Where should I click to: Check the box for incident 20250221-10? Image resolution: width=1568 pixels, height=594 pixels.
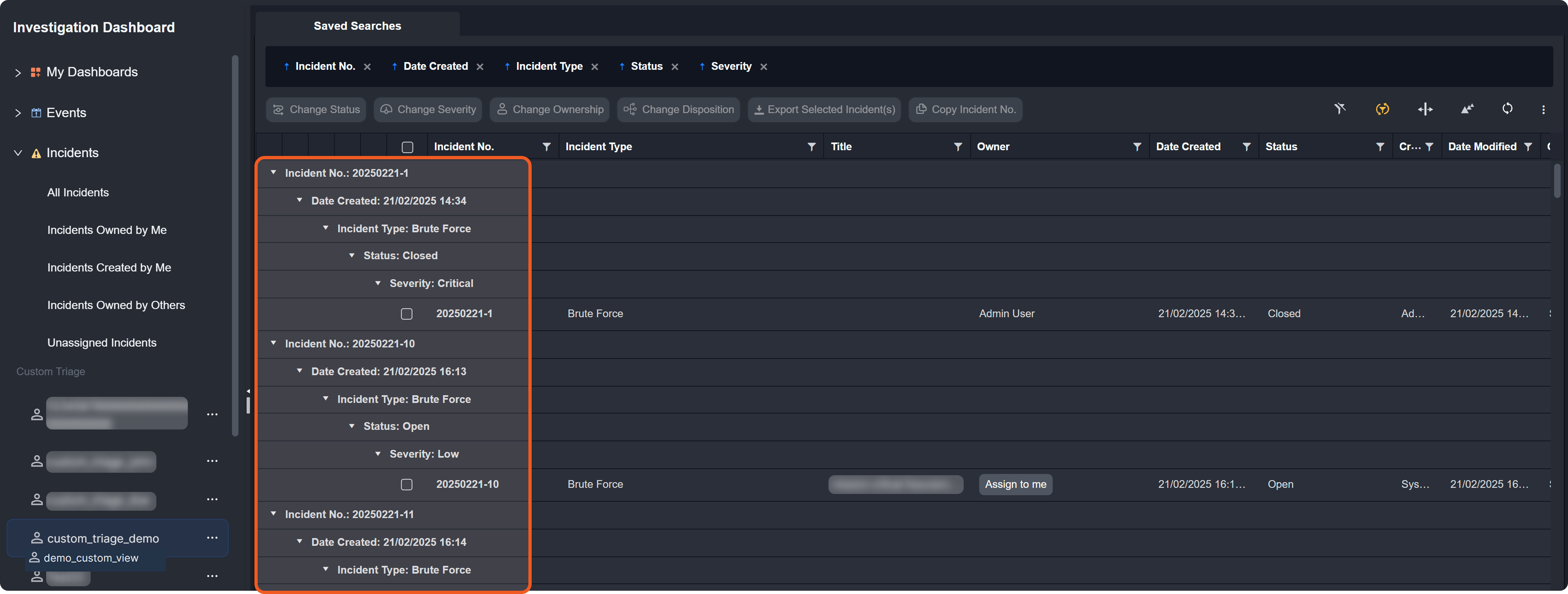click(407, 485)
